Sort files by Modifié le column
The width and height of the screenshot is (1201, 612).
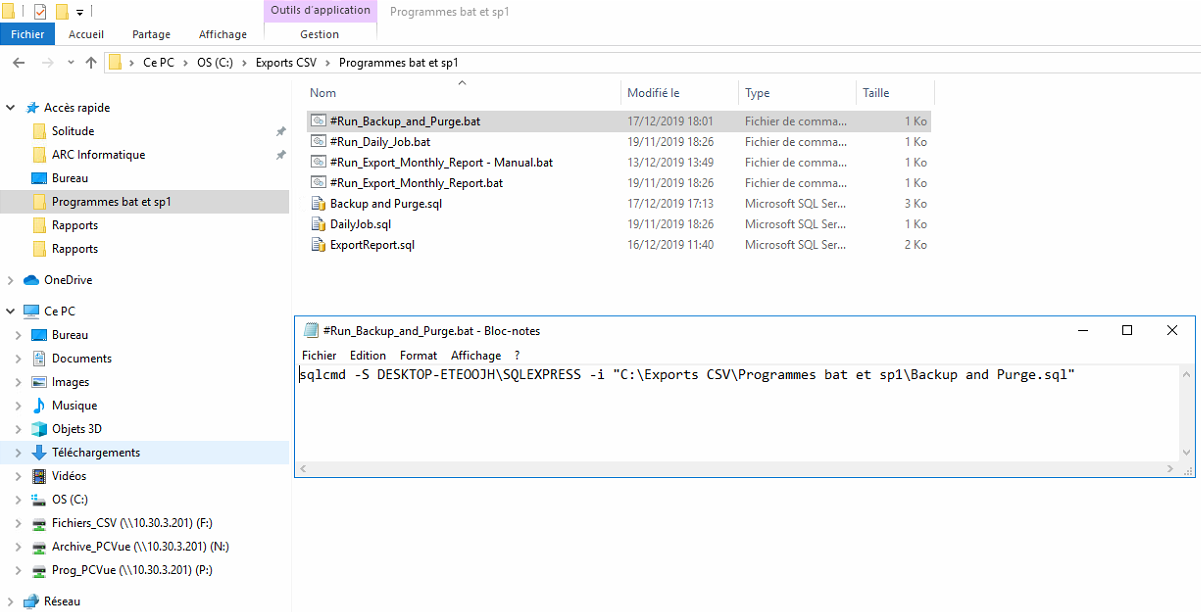653,93
